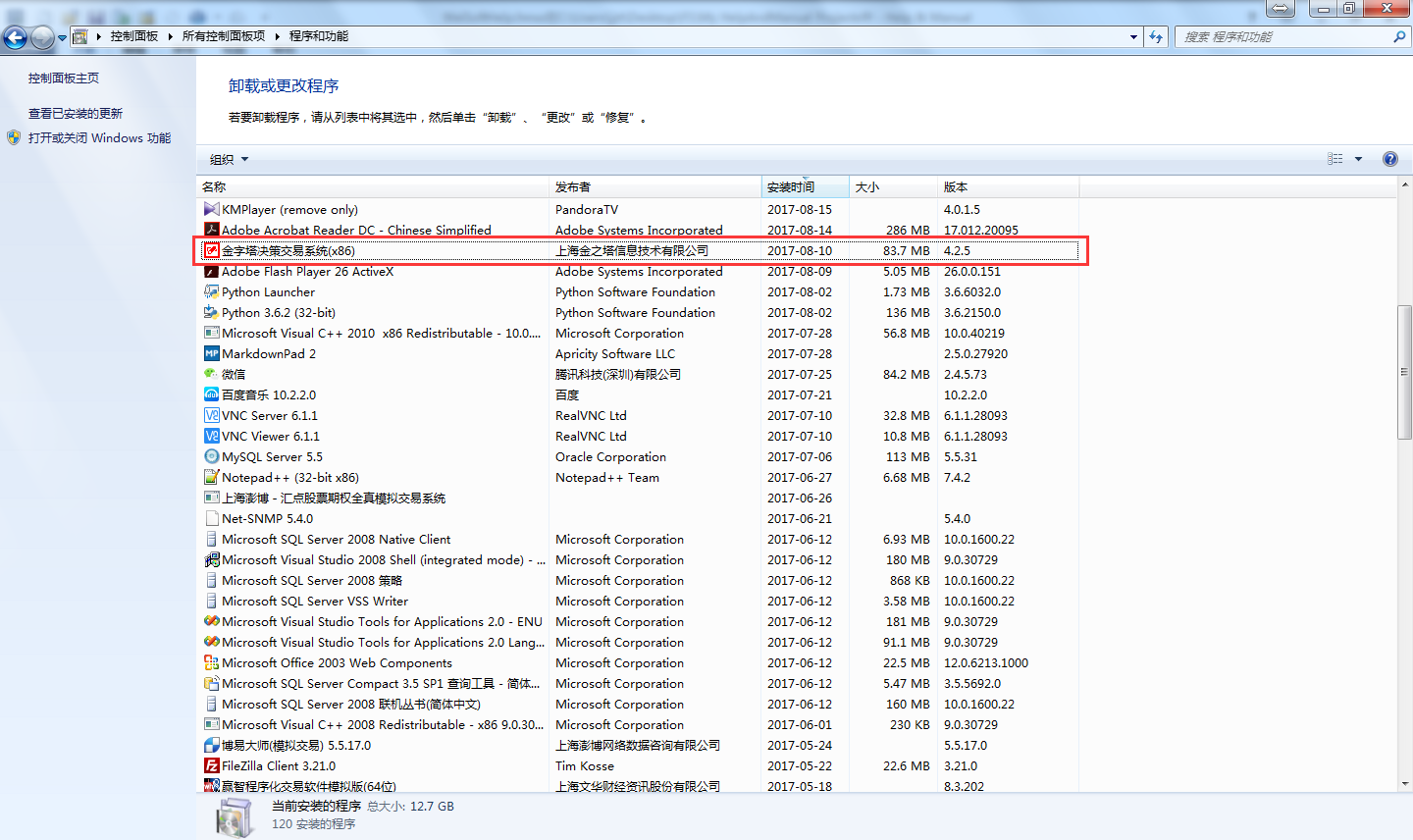This screenshot has width=1413, height=840.
Task: Select 所有控制面板项 in the breadcrumb
Action: tap(224, 36)
